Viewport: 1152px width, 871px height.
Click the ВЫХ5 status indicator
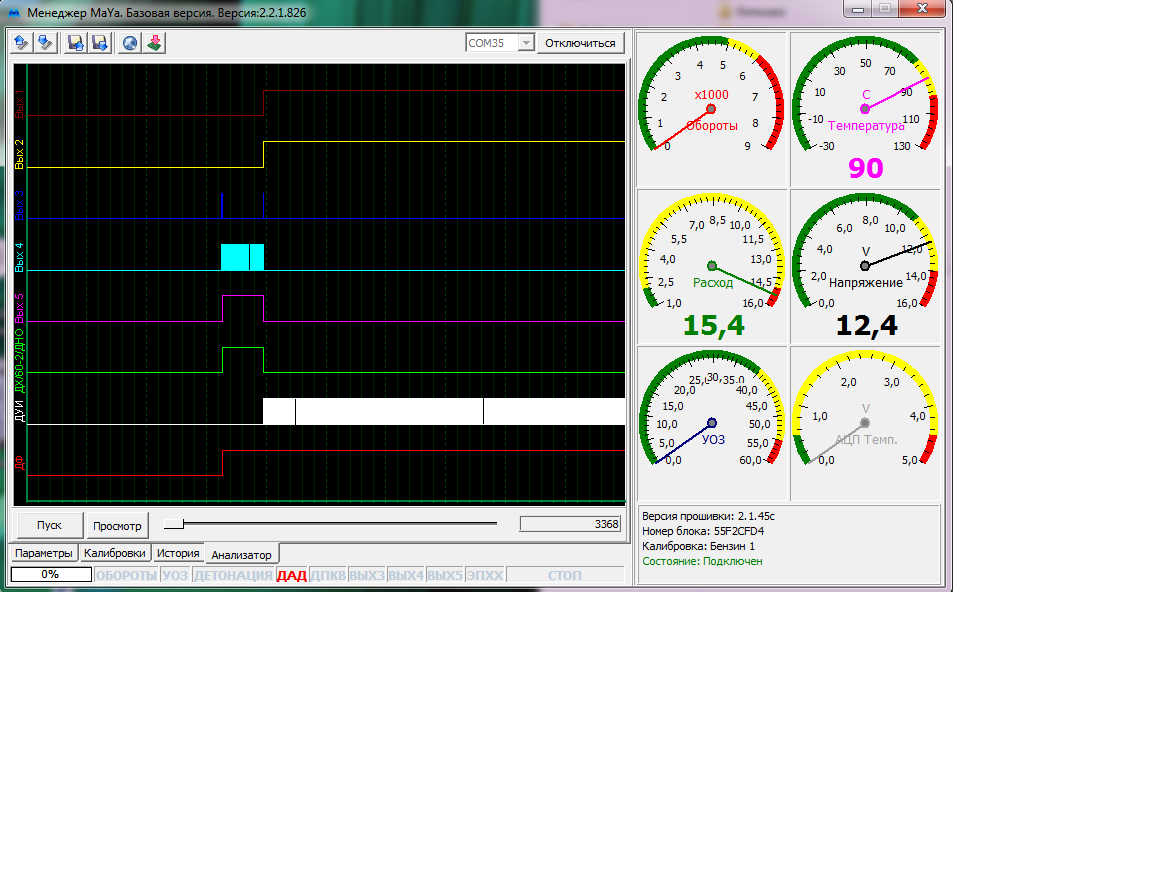[444, 575]
